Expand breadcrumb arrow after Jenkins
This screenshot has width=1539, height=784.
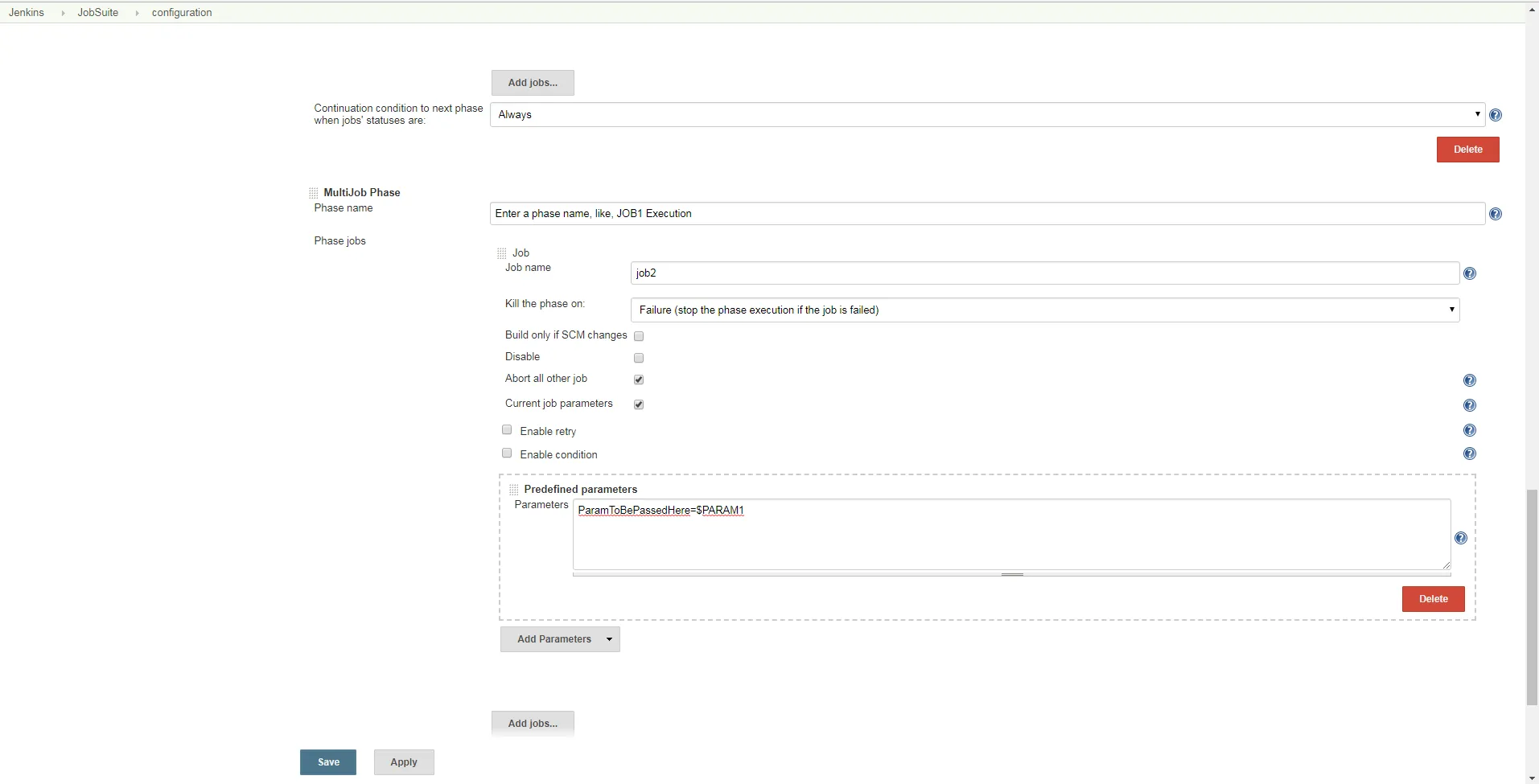coord(63,13)
